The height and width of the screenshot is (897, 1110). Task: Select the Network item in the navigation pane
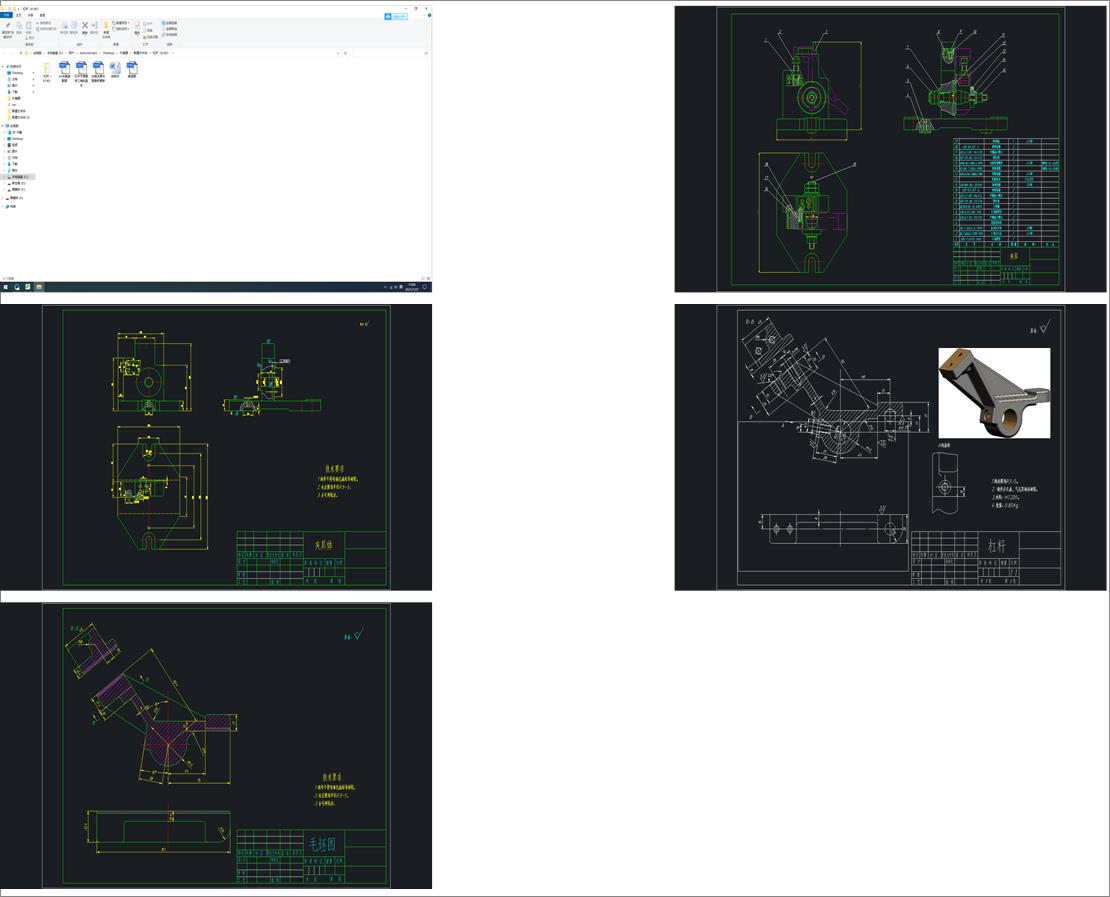[11, 207]
